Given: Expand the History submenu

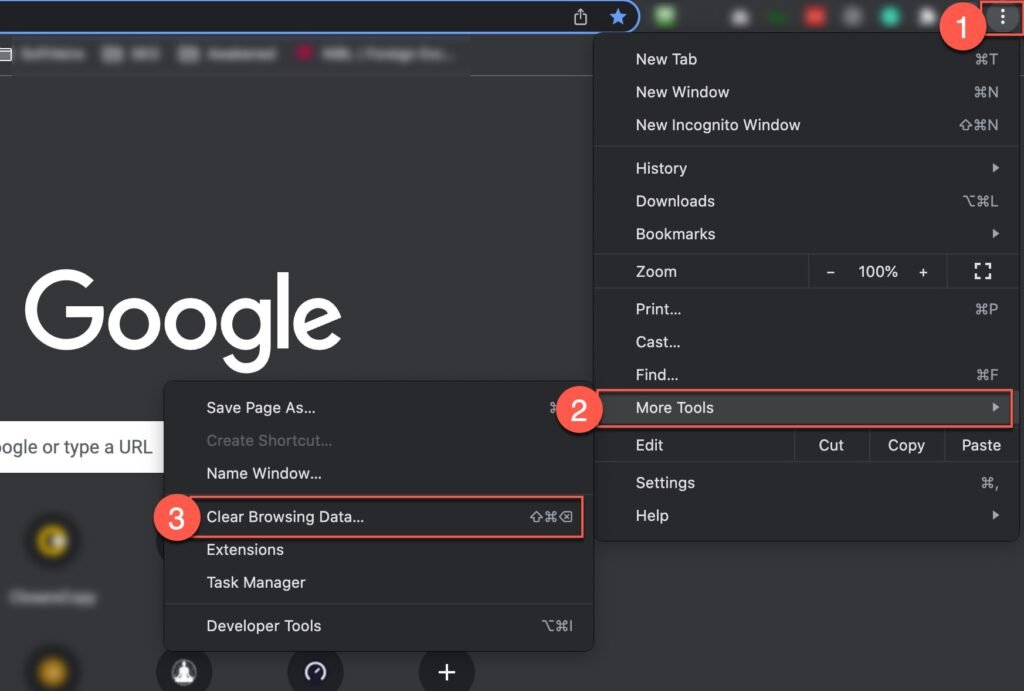Looking at the screenshot, I should click(807, 168).
